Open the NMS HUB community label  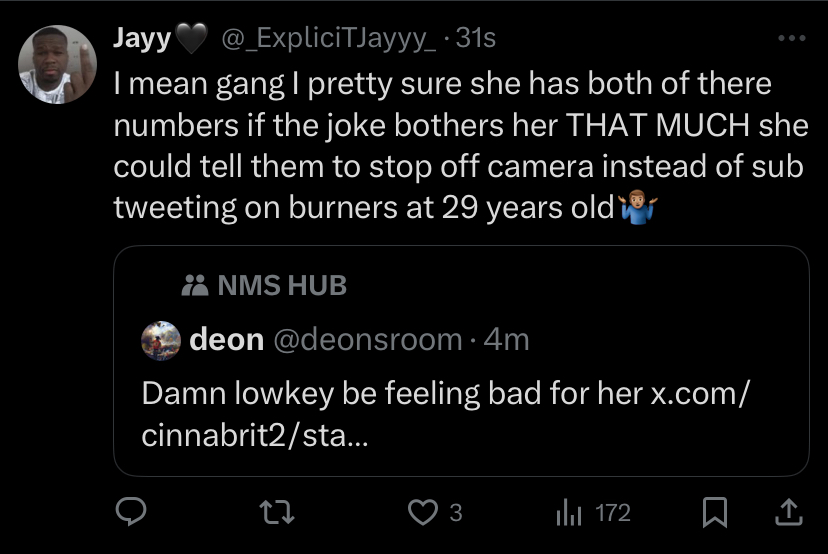click(281, 286)
